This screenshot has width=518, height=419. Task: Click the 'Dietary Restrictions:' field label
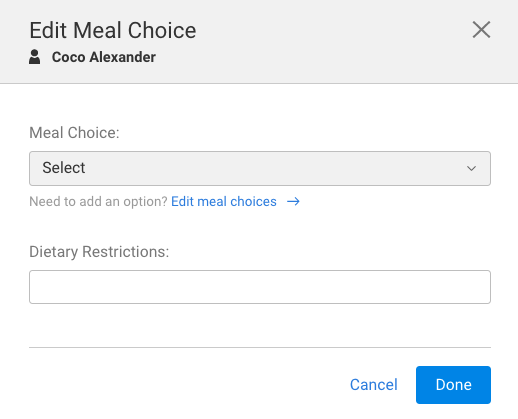99,252
